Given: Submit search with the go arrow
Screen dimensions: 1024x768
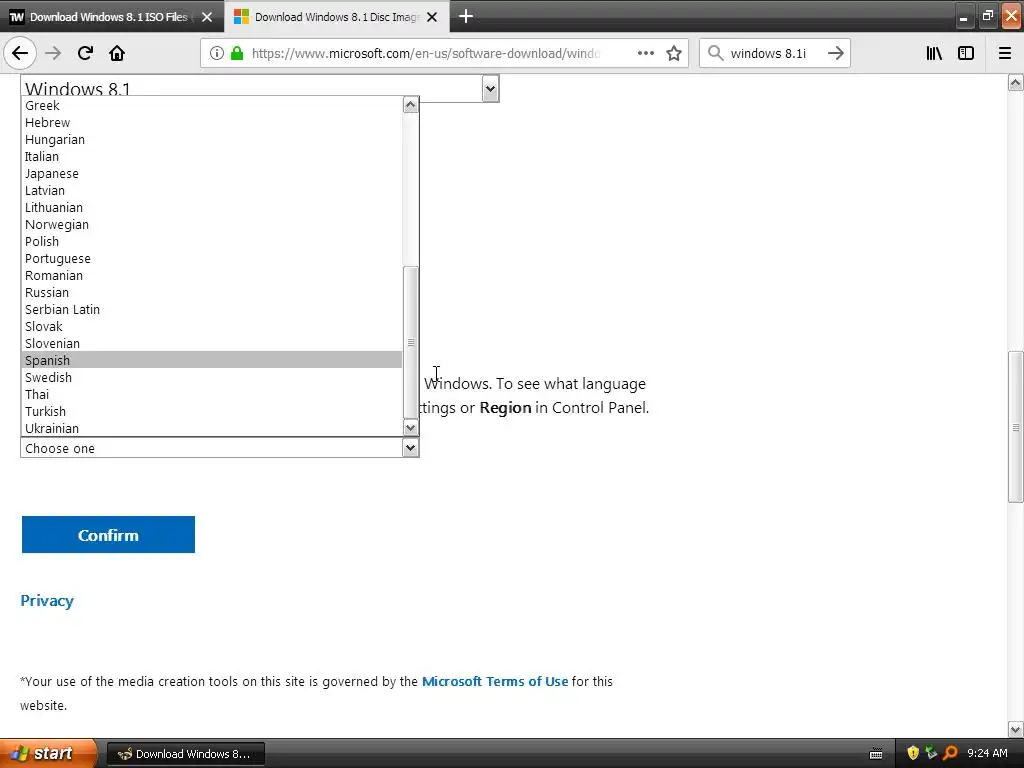Looking at the screenshot, I should click(x=835, y=53).
